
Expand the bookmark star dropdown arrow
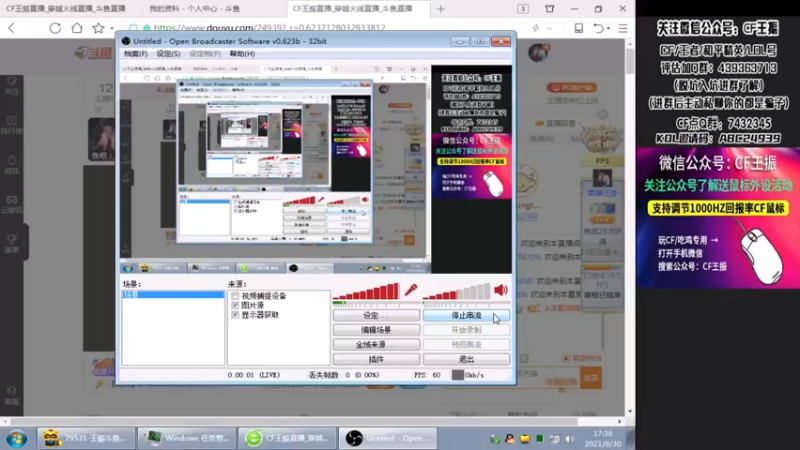tap(112, 29)
